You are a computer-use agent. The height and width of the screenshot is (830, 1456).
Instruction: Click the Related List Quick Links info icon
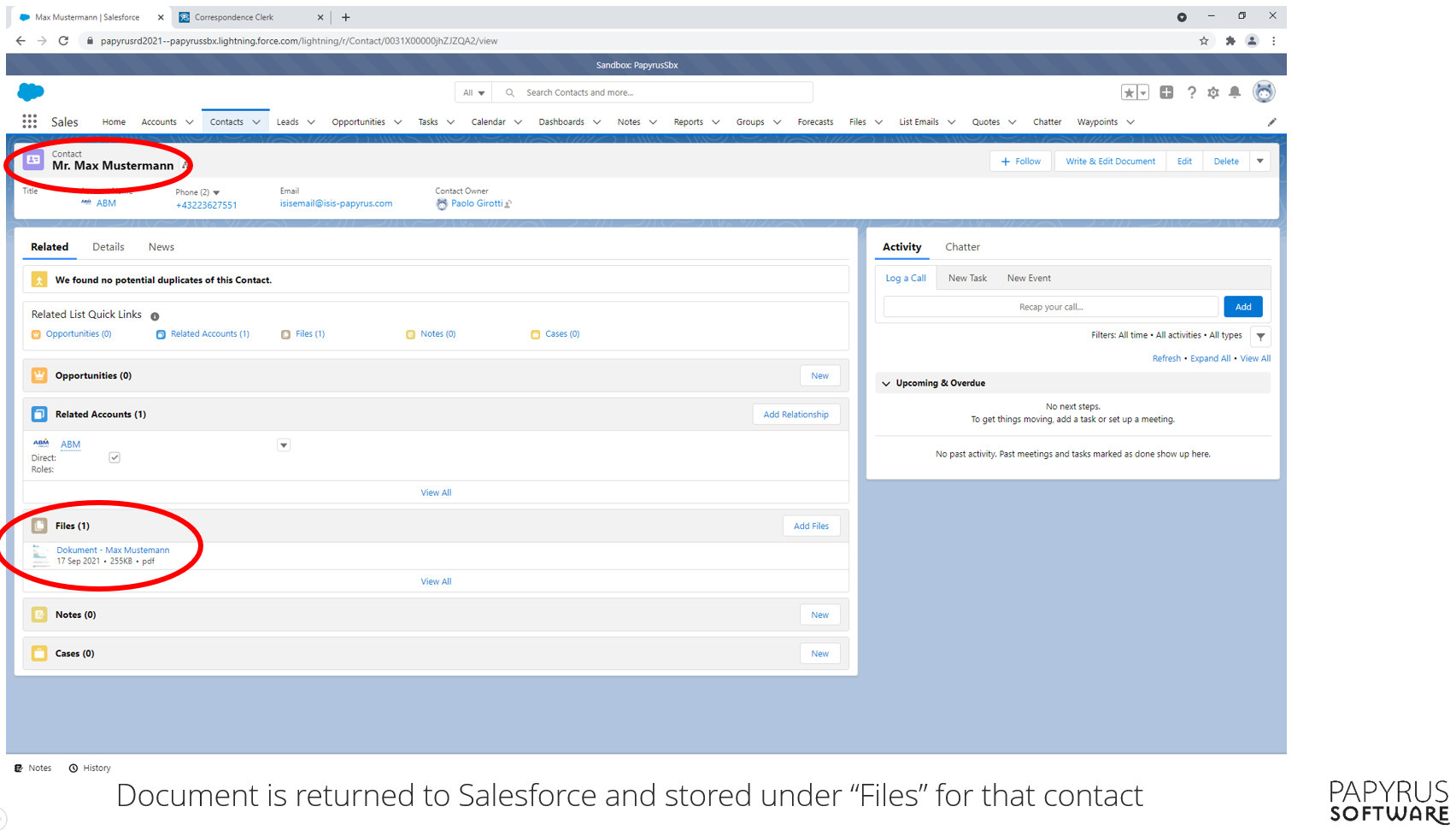click(155, 316)
